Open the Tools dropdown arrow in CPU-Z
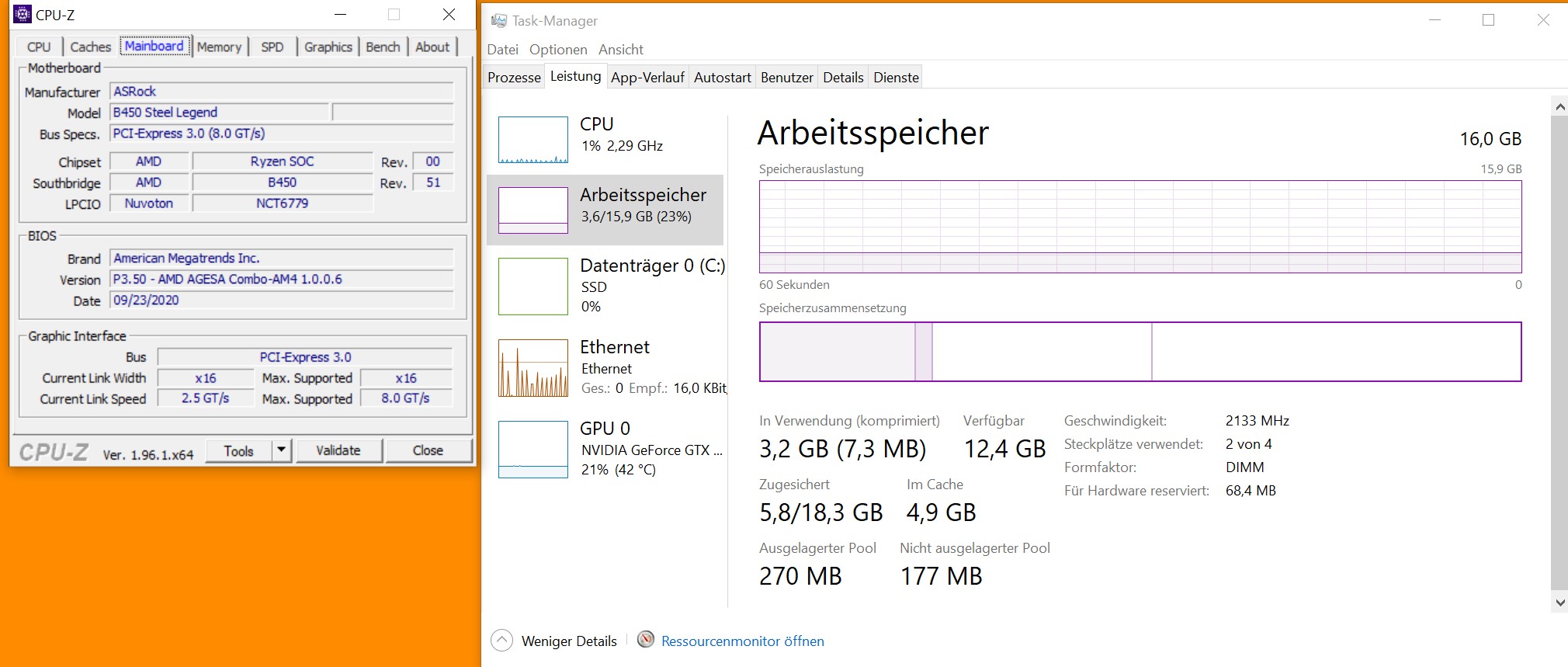 coord(281,450)
